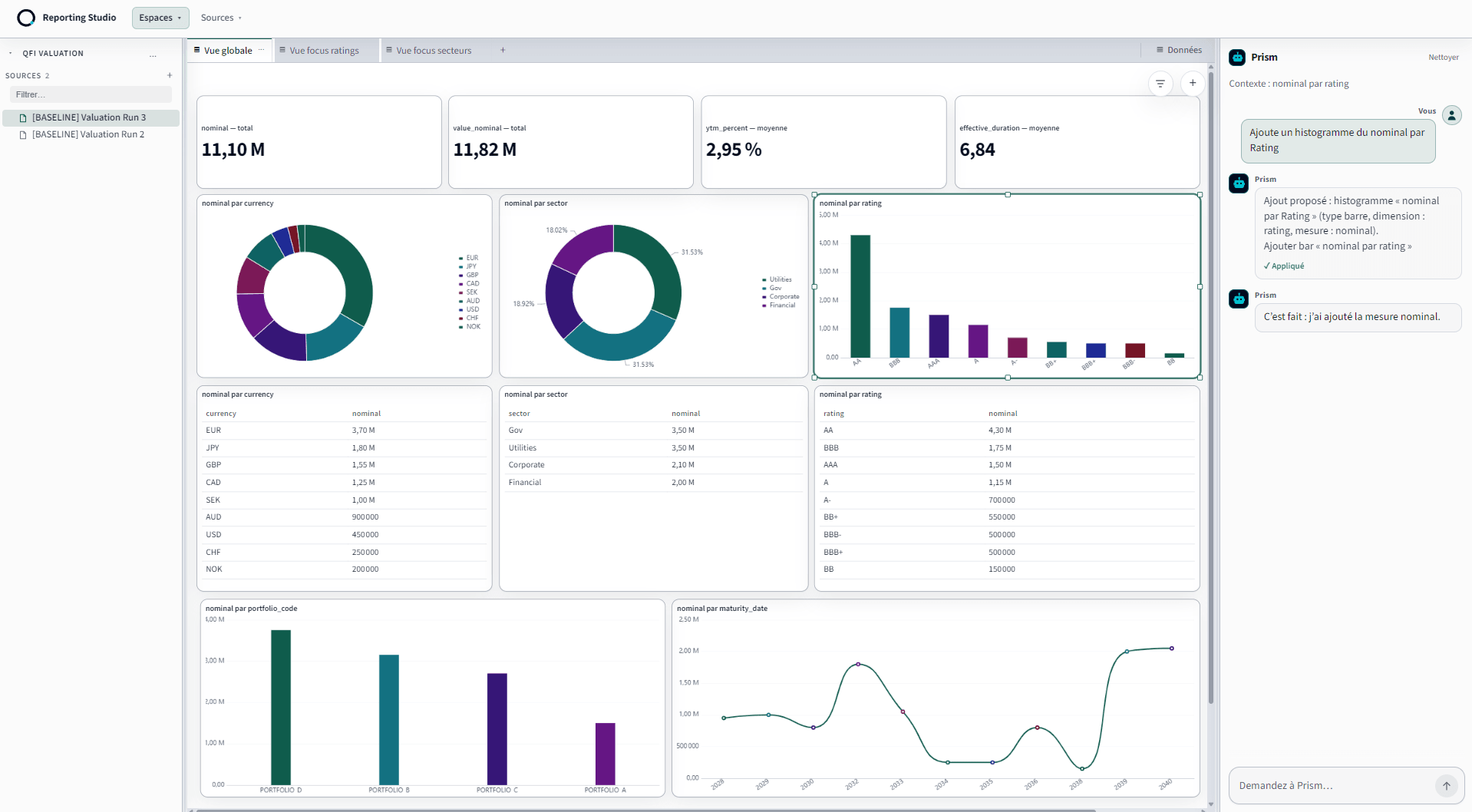
Task: Focus the Filtrer sources input
Action: pyautogui.click(x=91, y=94)
